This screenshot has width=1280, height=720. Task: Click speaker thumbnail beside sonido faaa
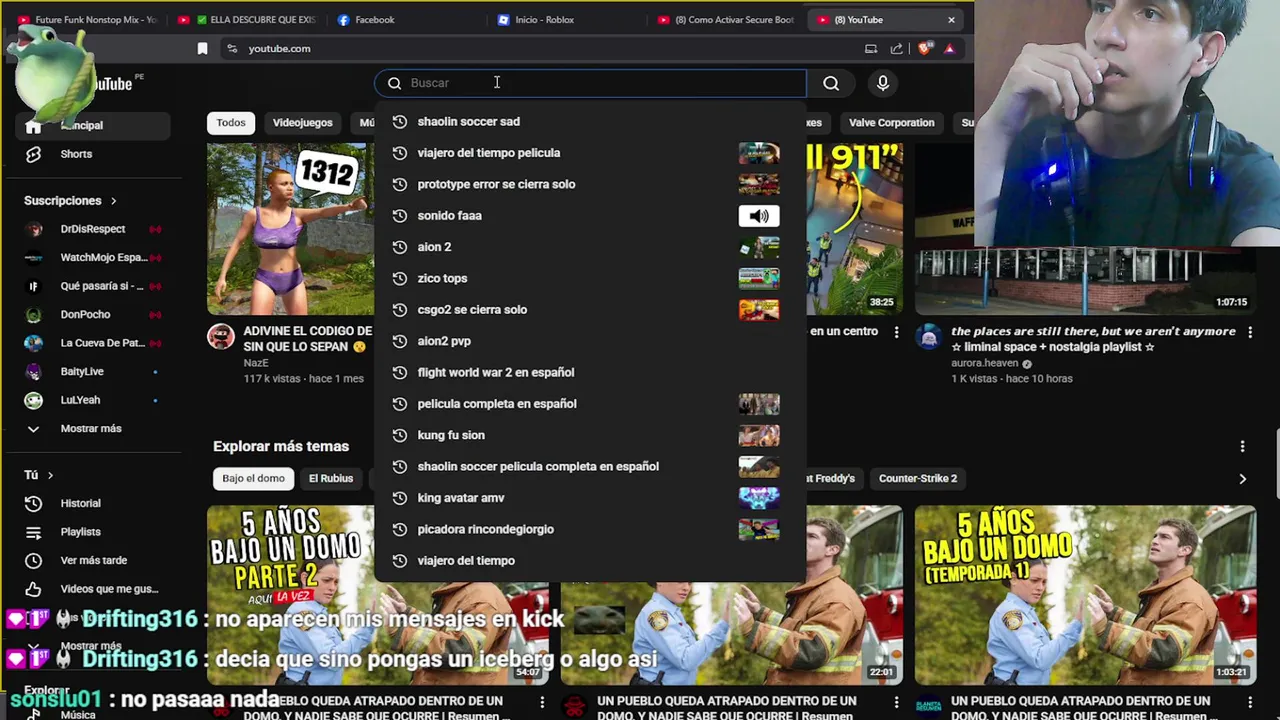coord(759,215)
